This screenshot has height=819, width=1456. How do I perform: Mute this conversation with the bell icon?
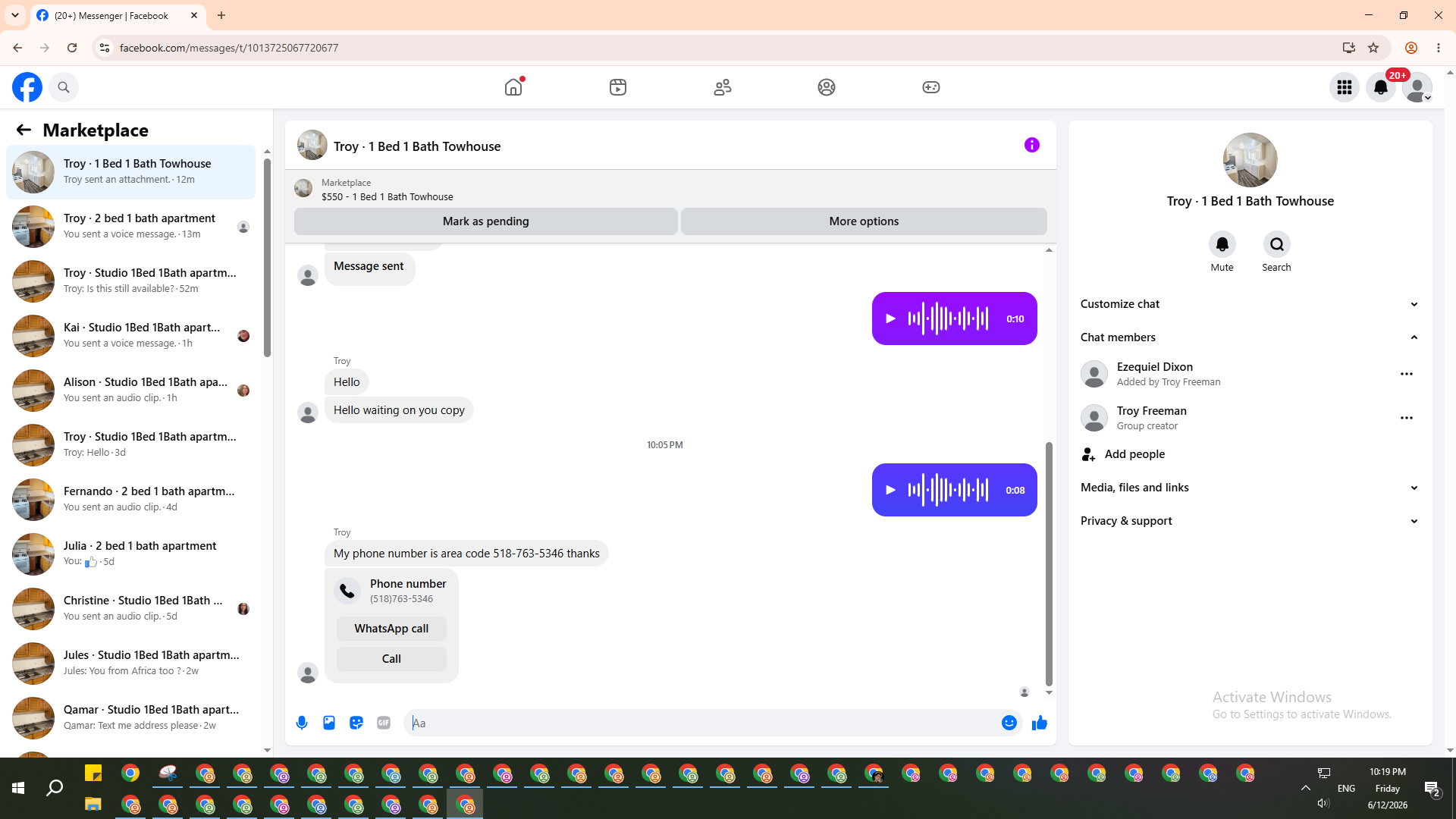point(1222,244)
